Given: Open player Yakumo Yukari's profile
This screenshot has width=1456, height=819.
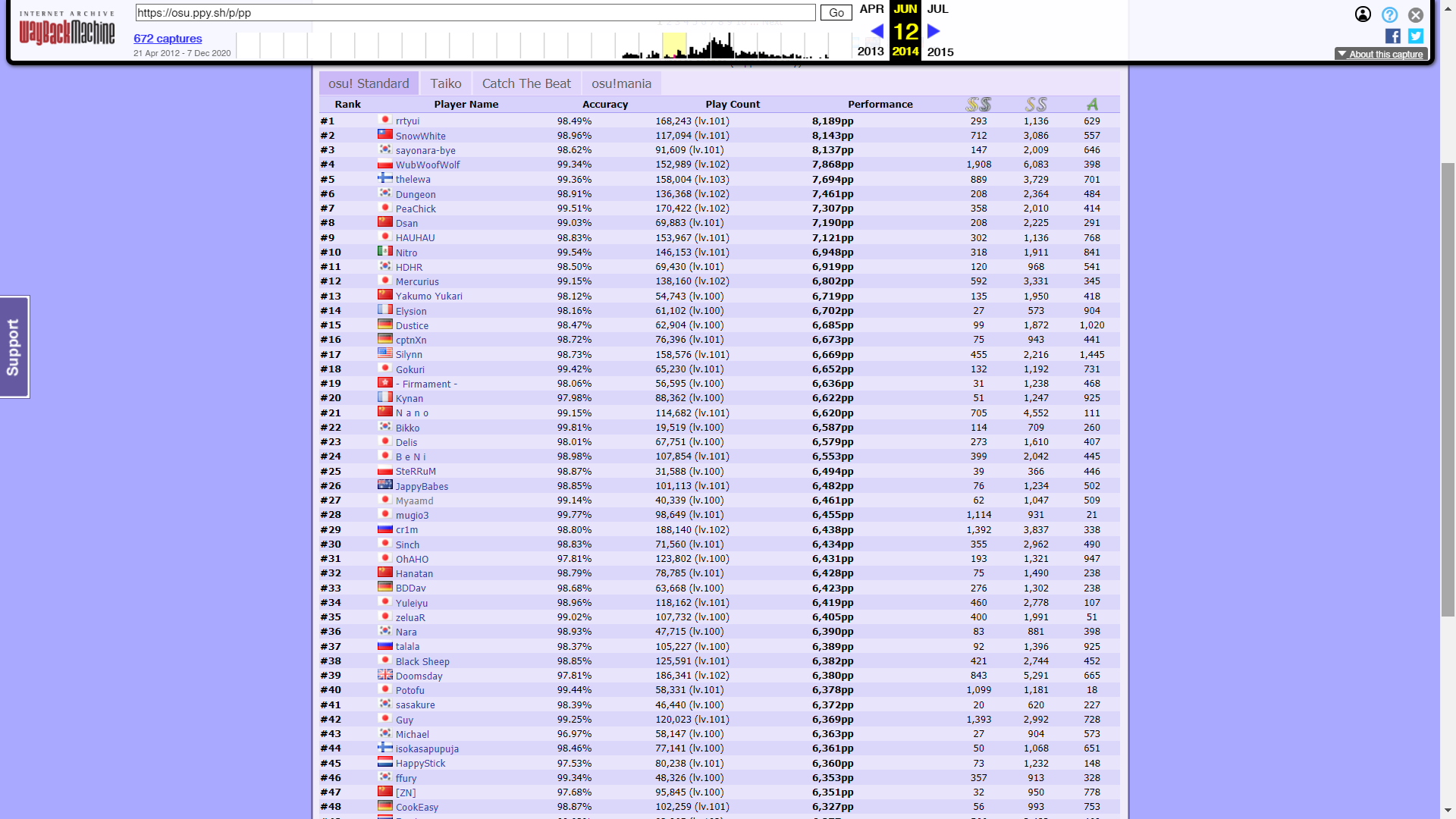Looking at the screenshot, I should [428, 297].
